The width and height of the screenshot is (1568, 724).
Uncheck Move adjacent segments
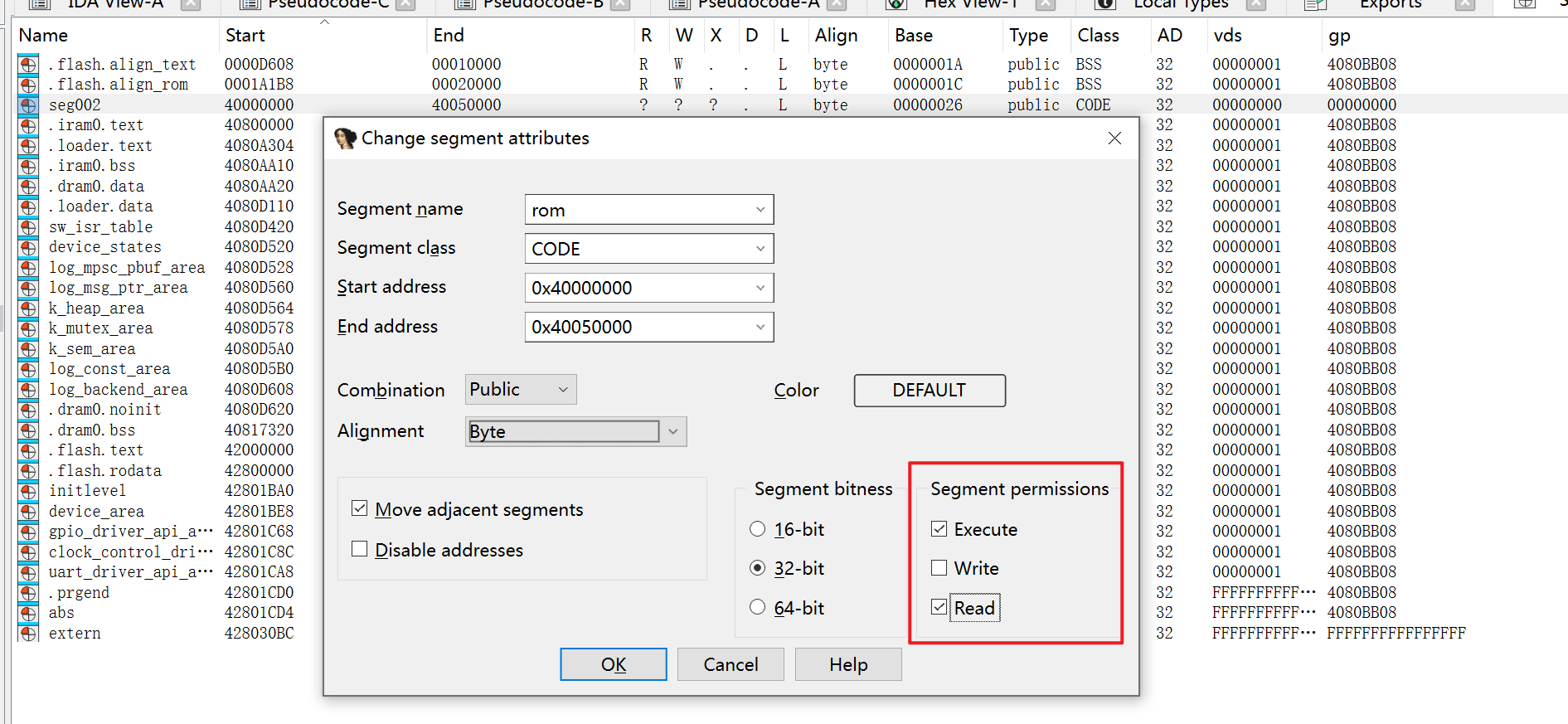pos(360,508)
